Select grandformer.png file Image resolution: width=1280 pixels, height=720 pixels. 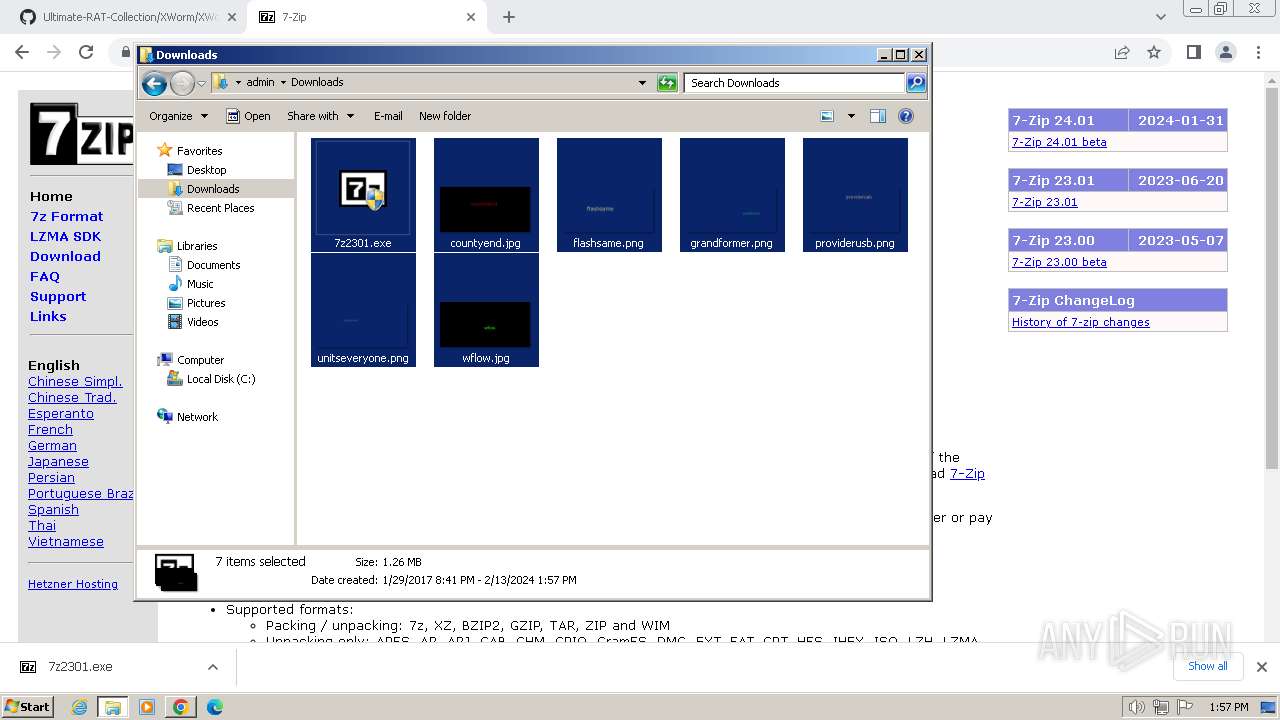pyautogui.click(x=732, y=195)
